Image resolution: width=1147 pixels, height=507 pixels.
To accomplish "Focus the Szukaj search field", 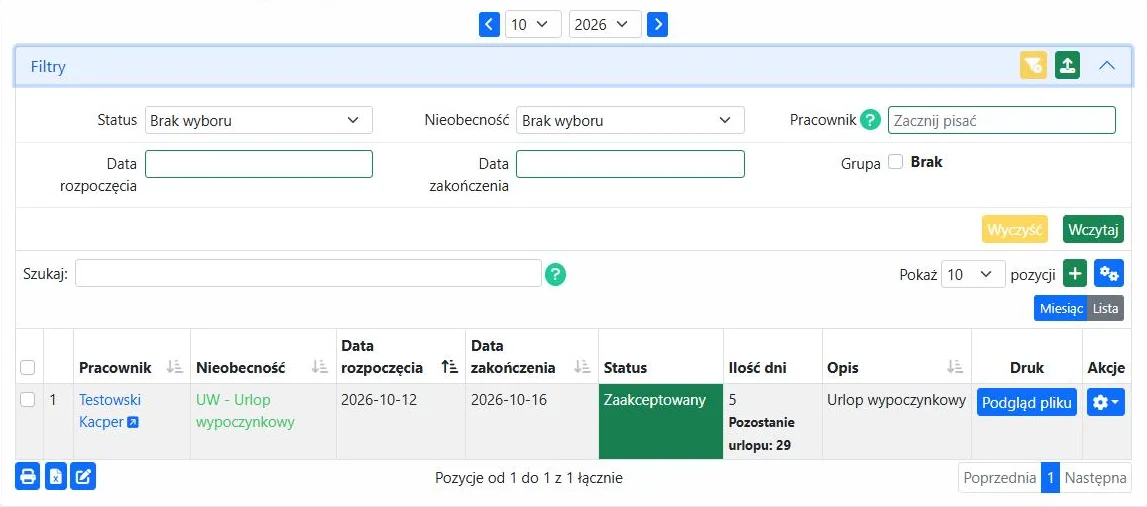I will click(x=308, y=274).
